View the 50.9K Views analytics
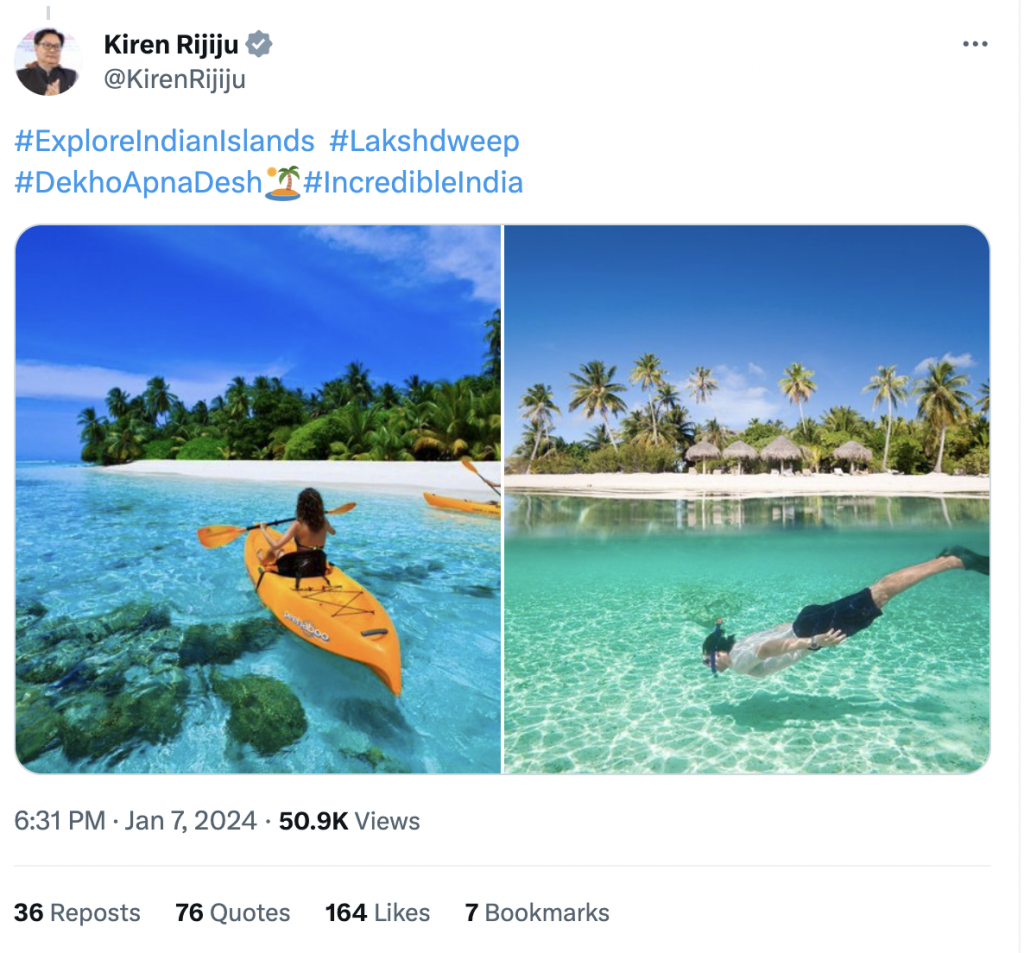The image size is (1024, 953). (349, 821)
